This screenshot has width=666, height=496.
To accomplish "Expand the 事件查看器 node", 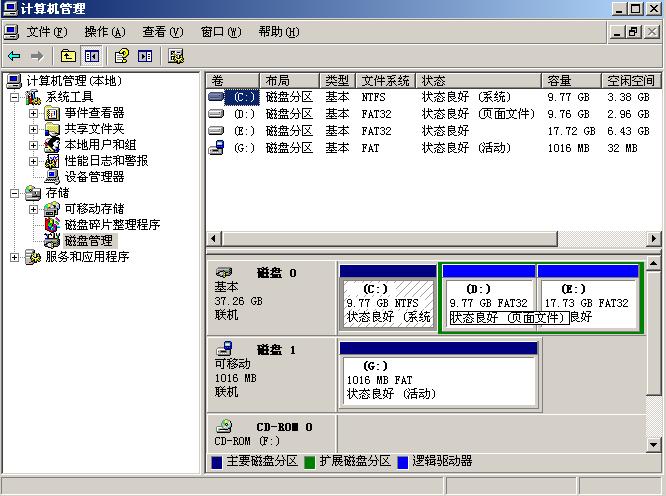I will (34, 113).
